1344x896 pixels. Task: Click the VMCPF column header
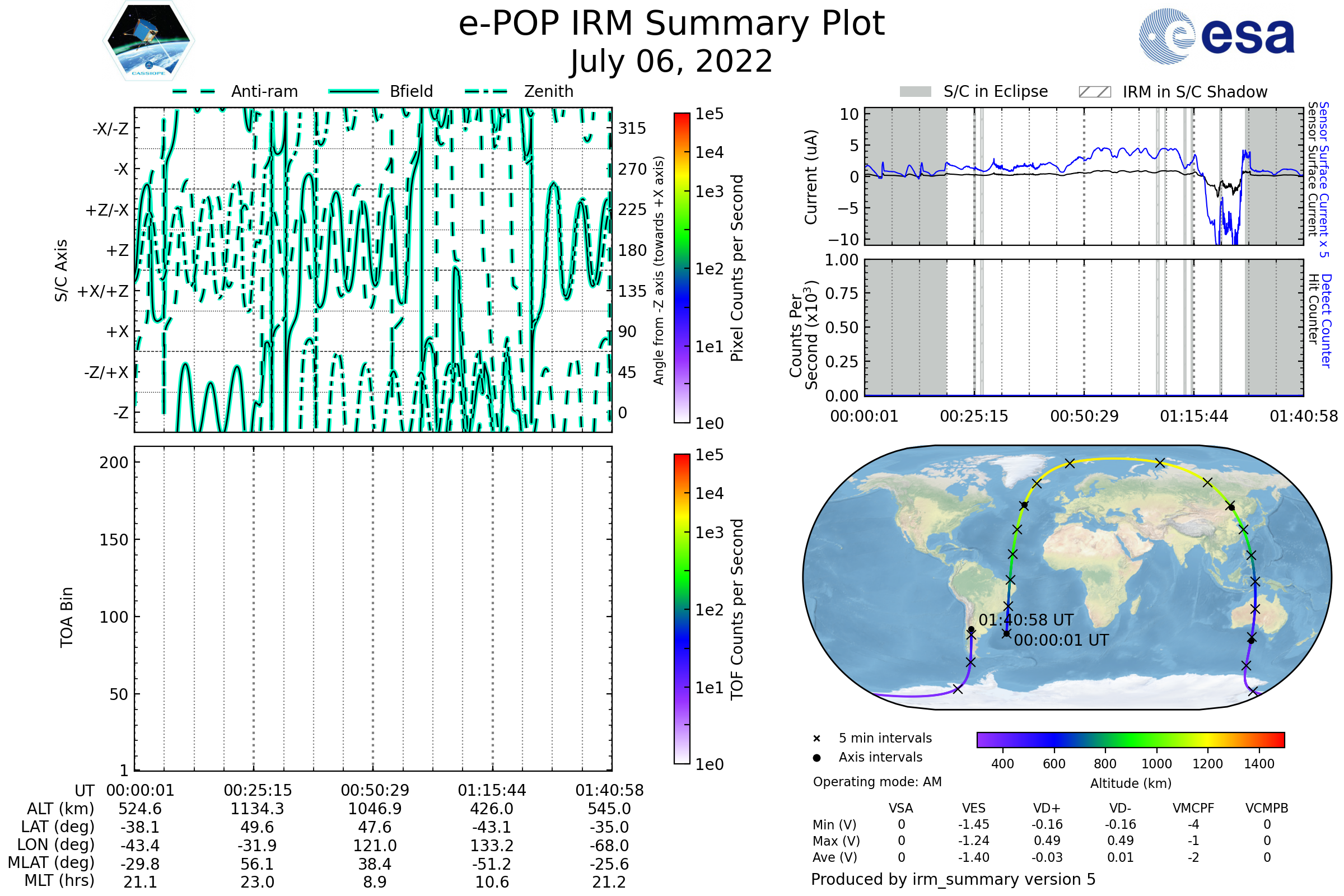tap(1193, 808)
